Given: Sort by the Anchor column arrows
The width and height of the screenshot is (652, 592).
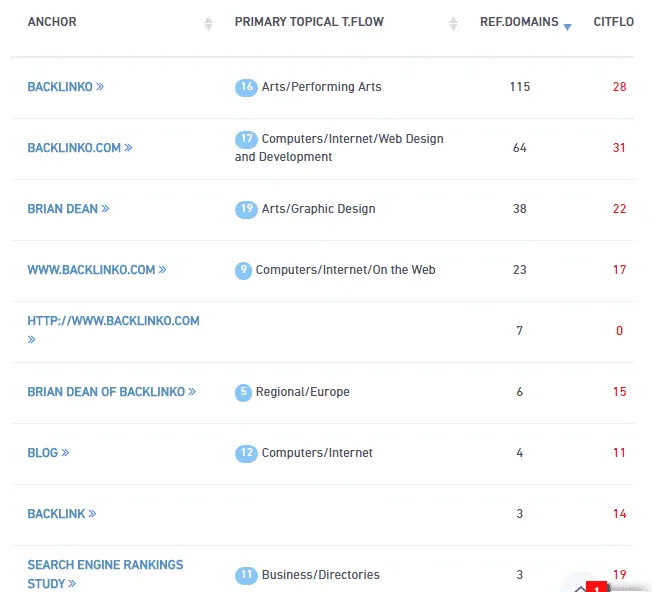Looking at the screenshot, I should click(208, 23).
